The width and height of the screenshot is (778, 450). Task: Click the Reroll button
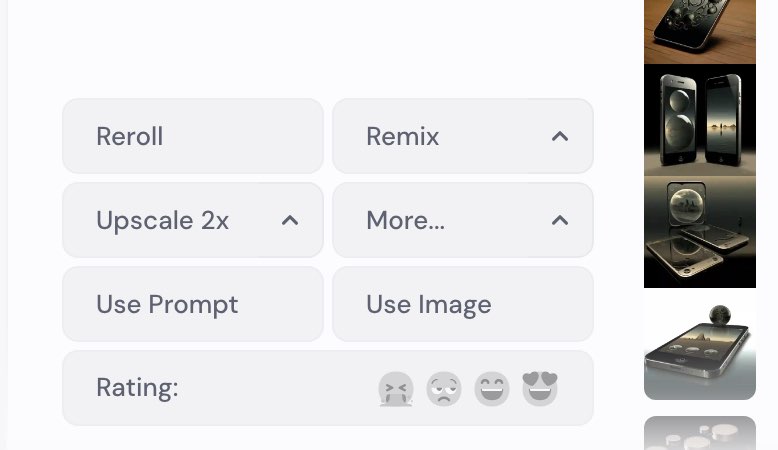click(192, 136)
